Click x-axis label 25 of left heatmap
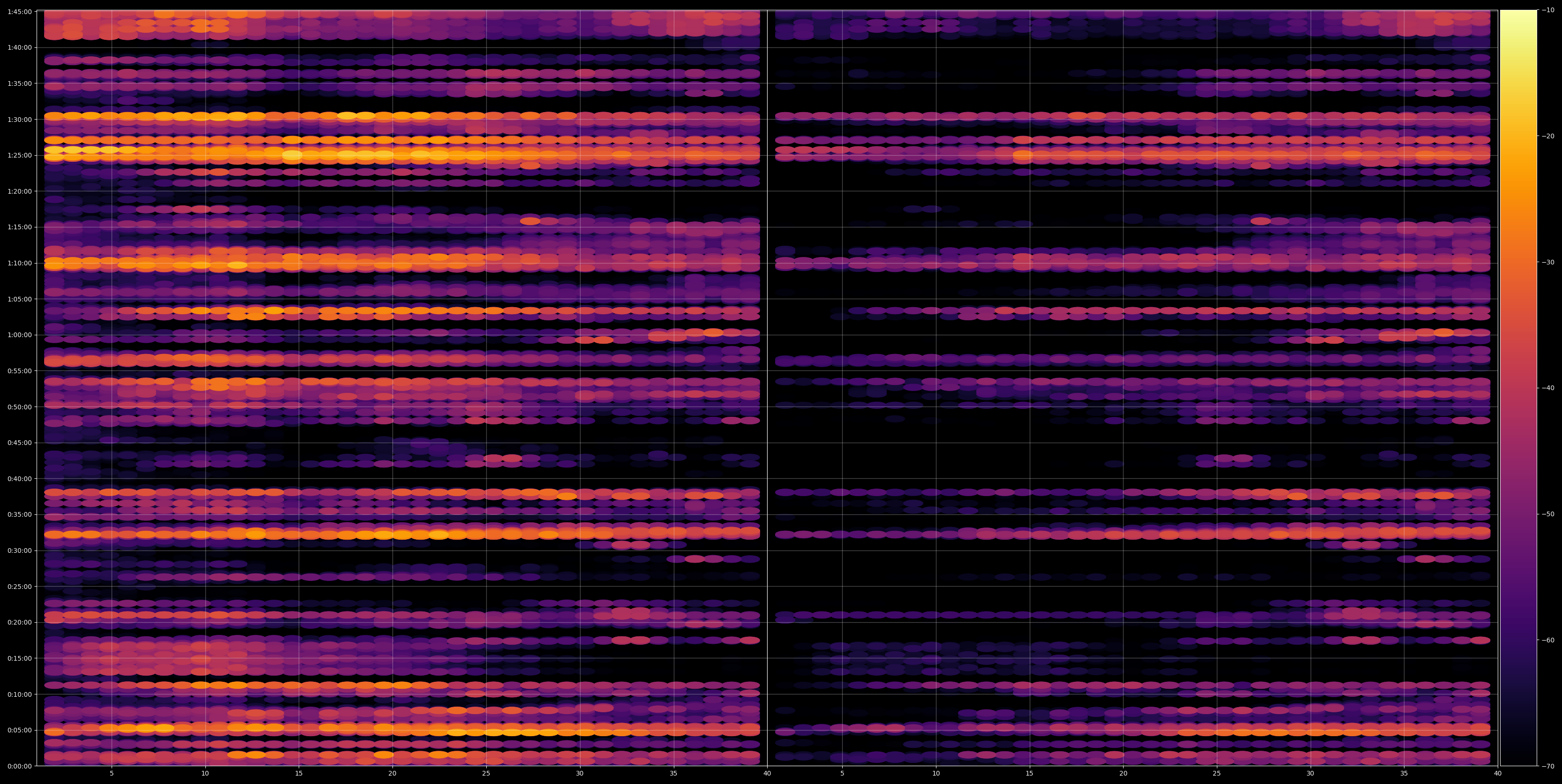The height and width of the screenshot is (784, 1562). pyautogui.click(x=486, y=774)
